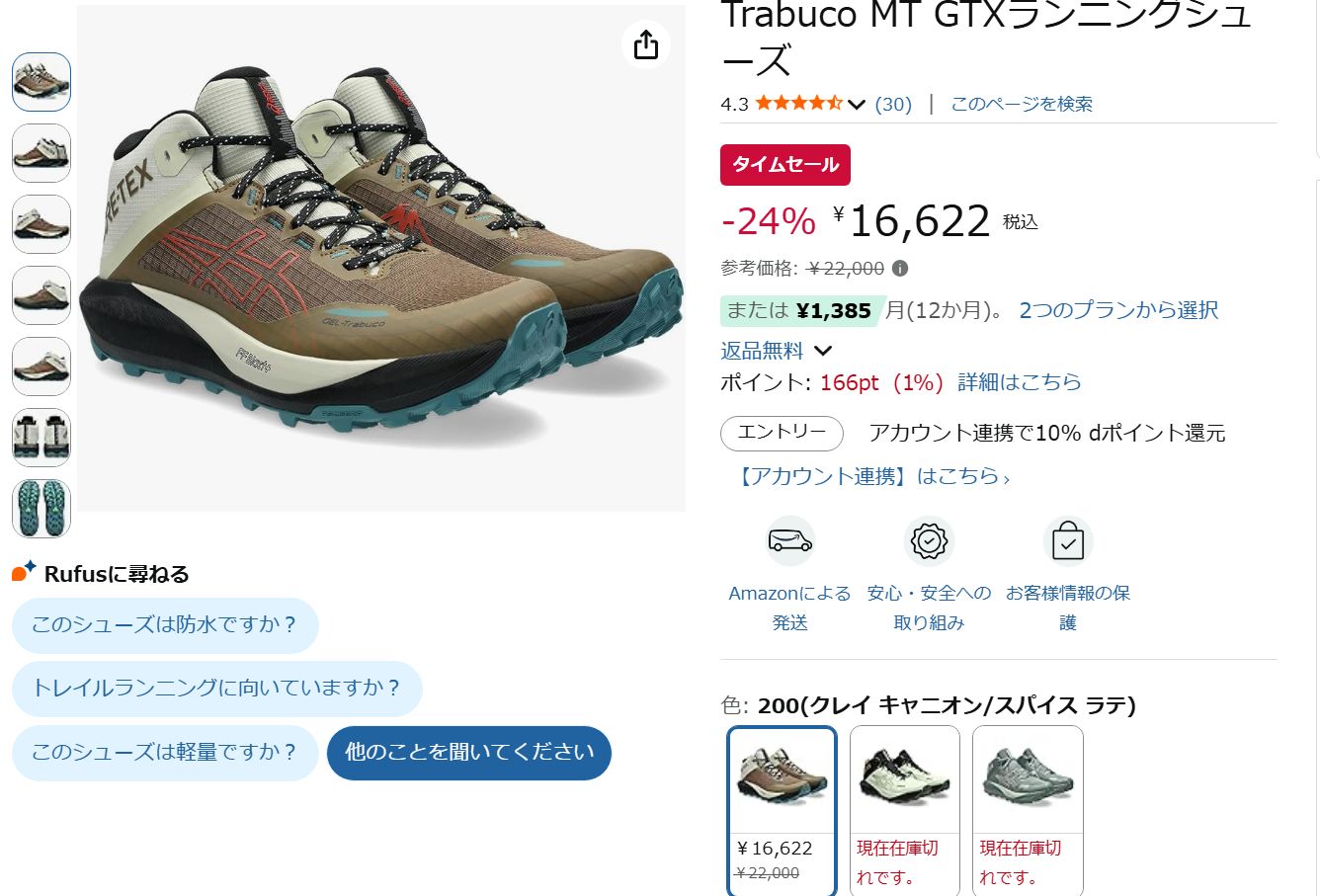Screen dimensions: 1320x896
Task: Click the このページを検索 link
Action: (1022, 104)
